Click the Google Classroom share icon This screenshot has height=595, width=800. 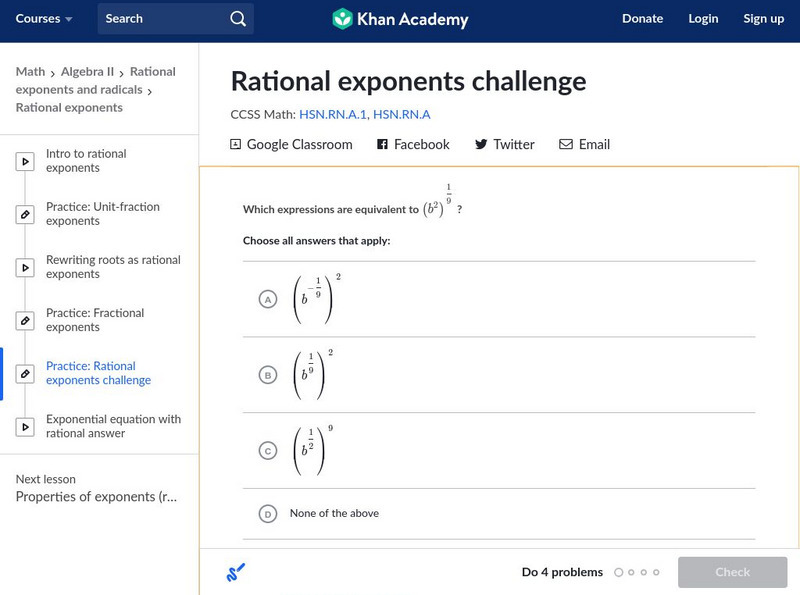pos(236,144)
